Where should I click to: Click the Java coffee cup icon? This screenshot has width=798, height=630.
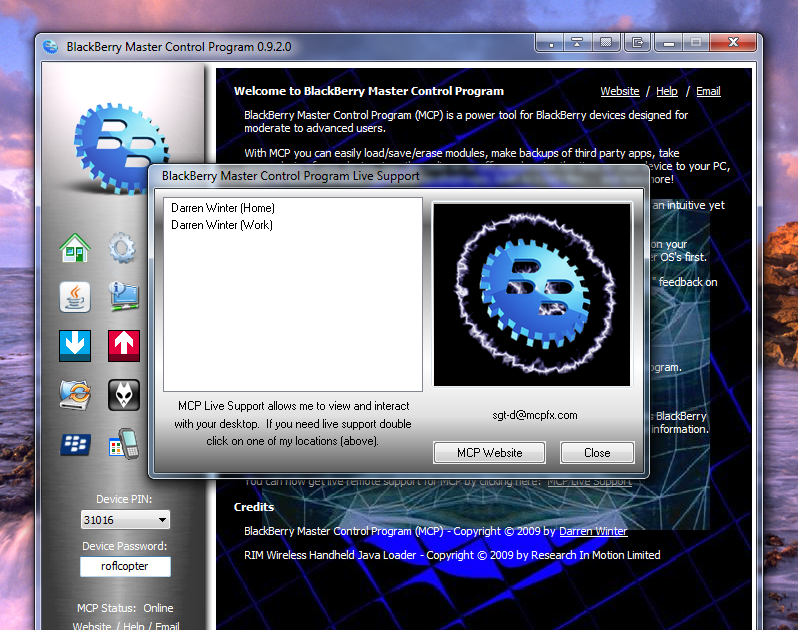pos(75,297)
